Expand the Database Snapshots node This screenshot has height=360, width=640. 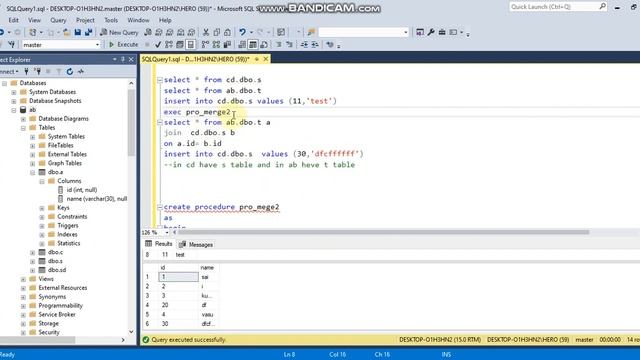tap(14, 101)
